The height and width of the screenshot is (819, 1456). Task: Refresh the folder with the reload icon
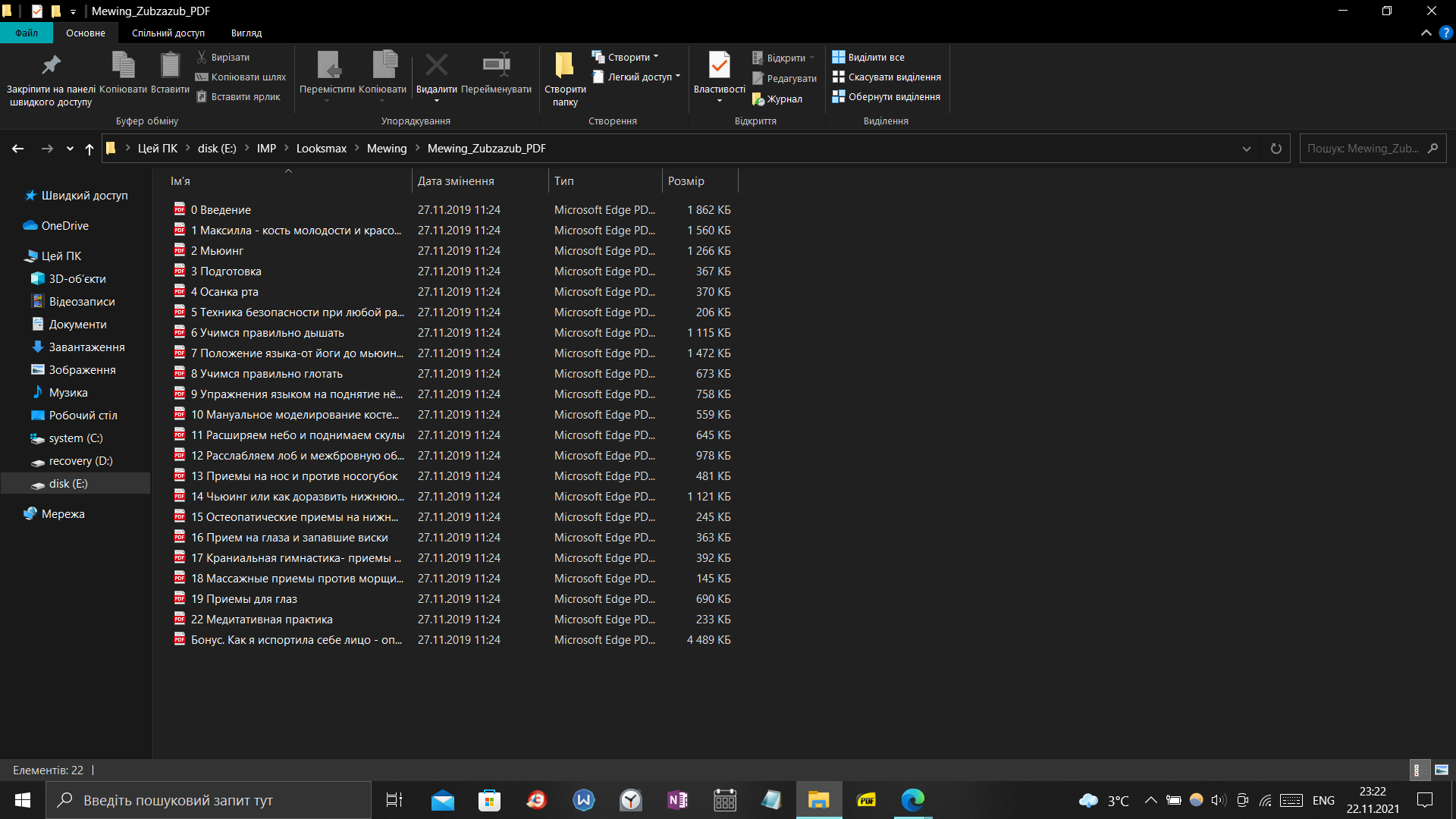[x=1276, y=149]
